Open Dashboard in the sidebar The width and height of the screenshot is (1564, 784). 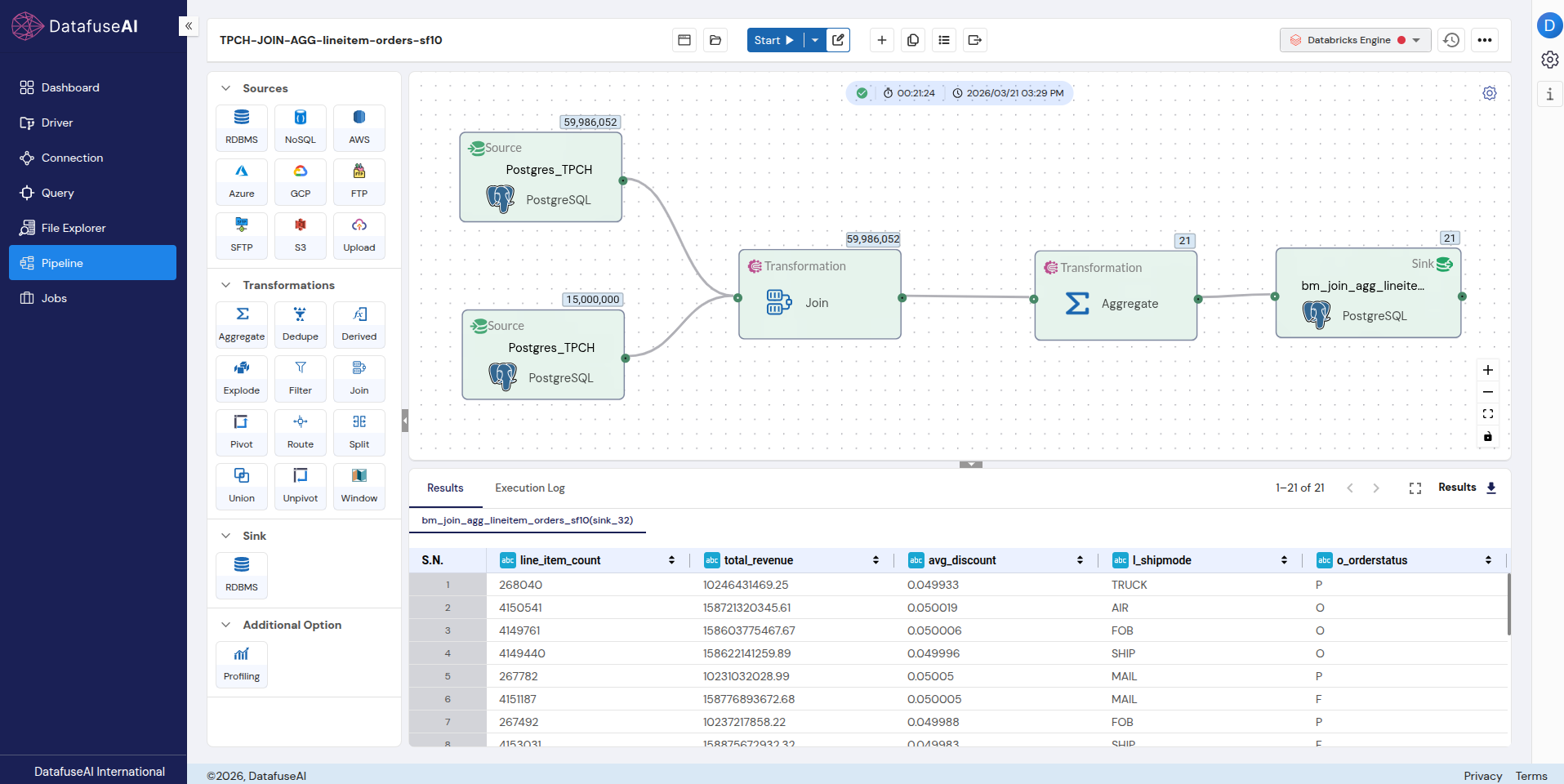(93, 87)
